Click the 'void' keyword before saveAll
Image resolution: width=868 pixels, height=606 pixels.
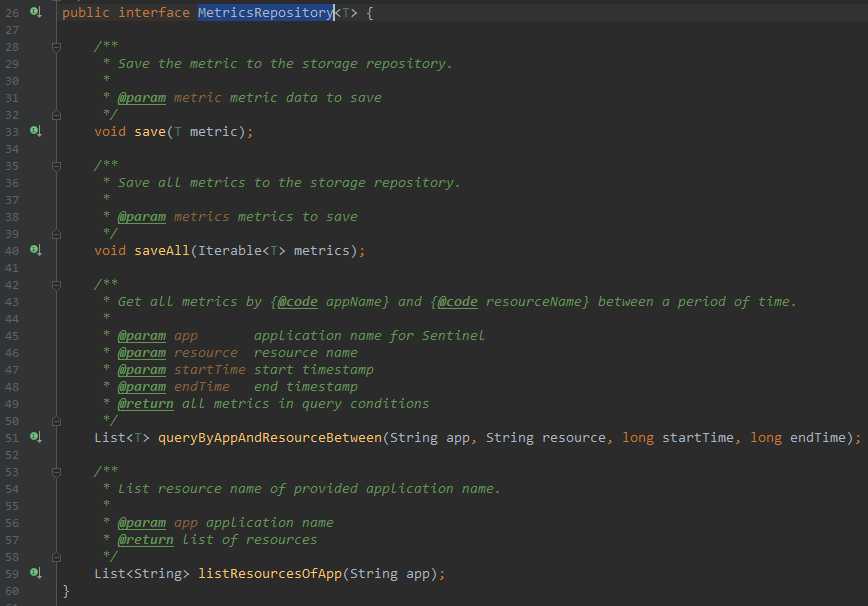click(110, 251)
